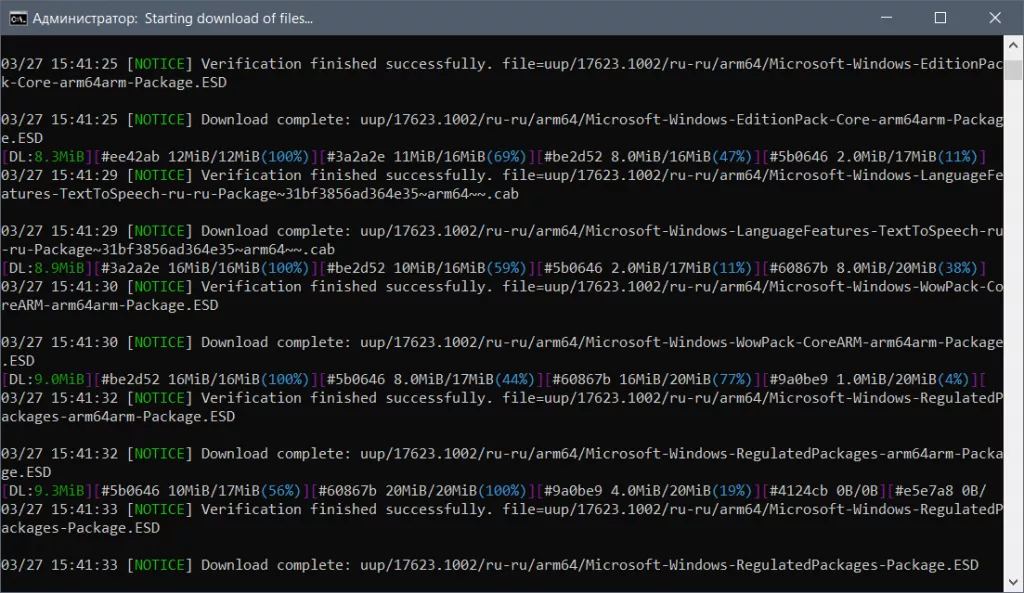
Task: Click the '#9a0be9 4.0MiB/20MiB(19%)' progress entry
Action: pos(648,490)
